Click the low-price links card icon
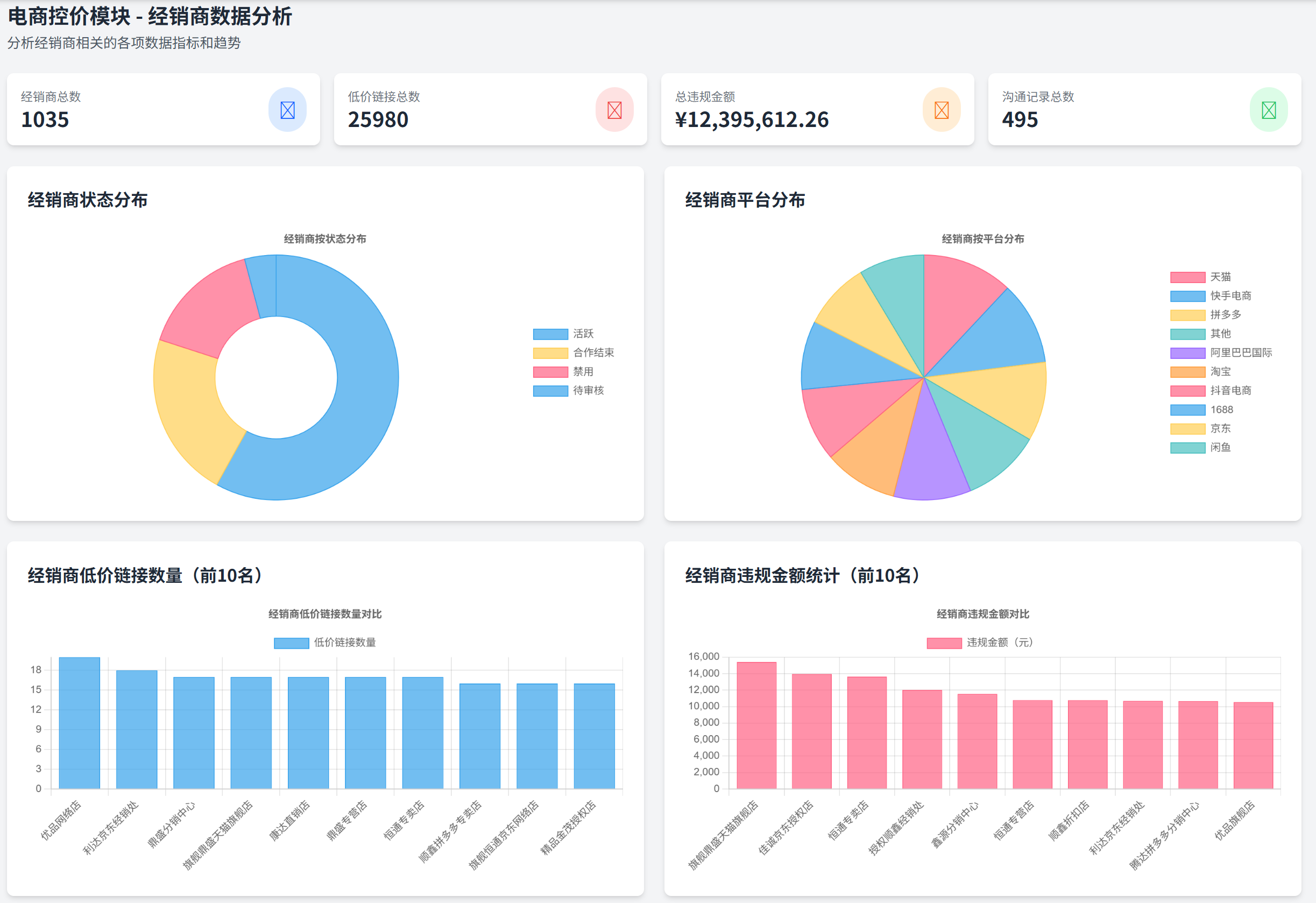Image resolution: width=1316 pixels, height=903 pixels. coord(614,110)
